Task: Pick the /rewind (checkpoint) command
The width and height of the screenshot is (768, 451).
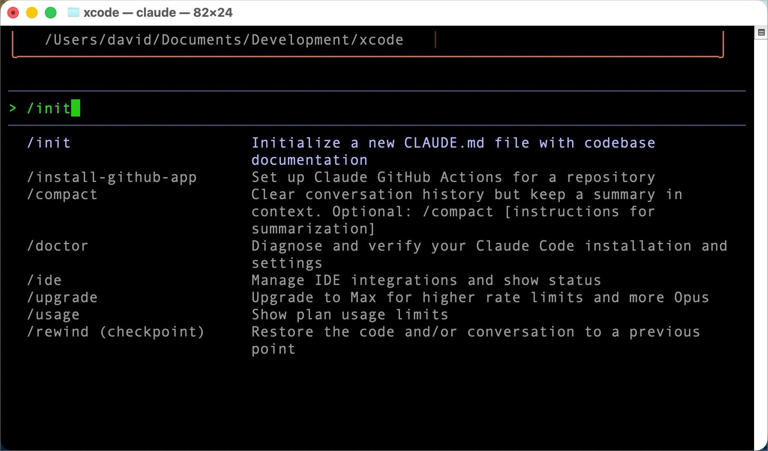Action: tap(116, 332)
